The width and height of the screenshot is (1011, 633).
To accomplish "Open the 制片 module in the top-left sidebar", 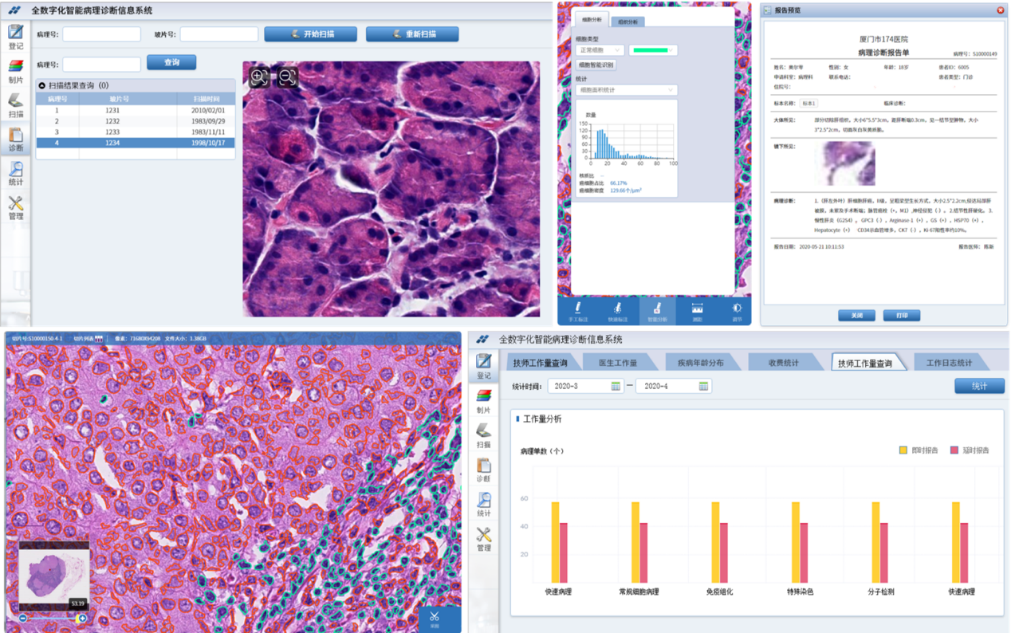I will pyautogui.click(x=16, y=72).
